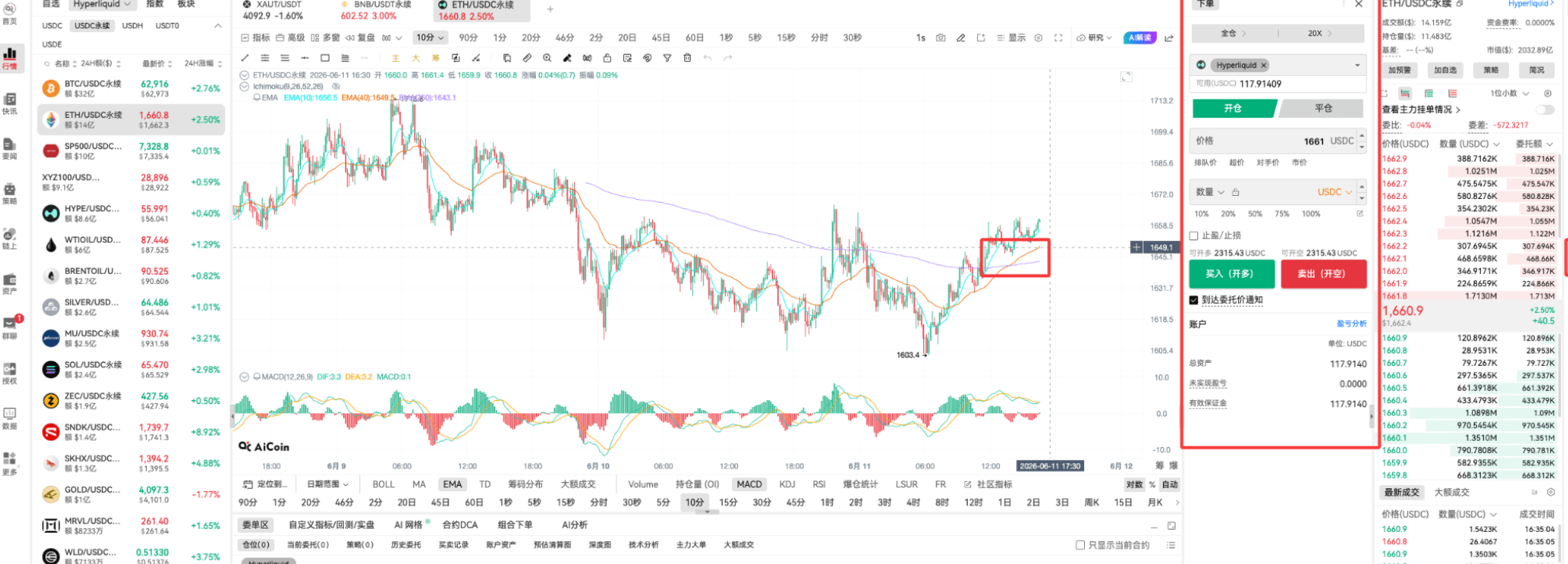
Task: Click the 加预警 button
Action: click(1400, 70)
